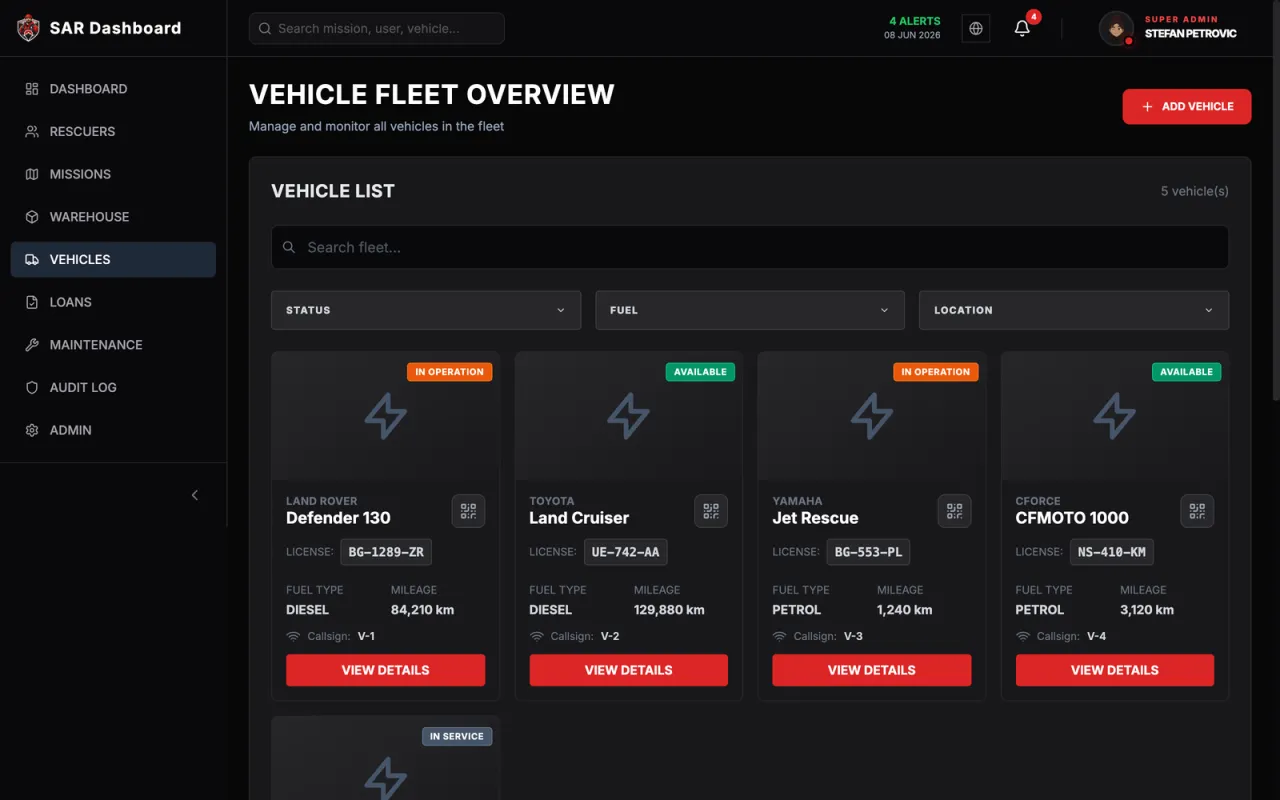Viewport: 1280px width, 800px height.
Task: Open the Fuel filter dropdown
Action: [750, 310]
